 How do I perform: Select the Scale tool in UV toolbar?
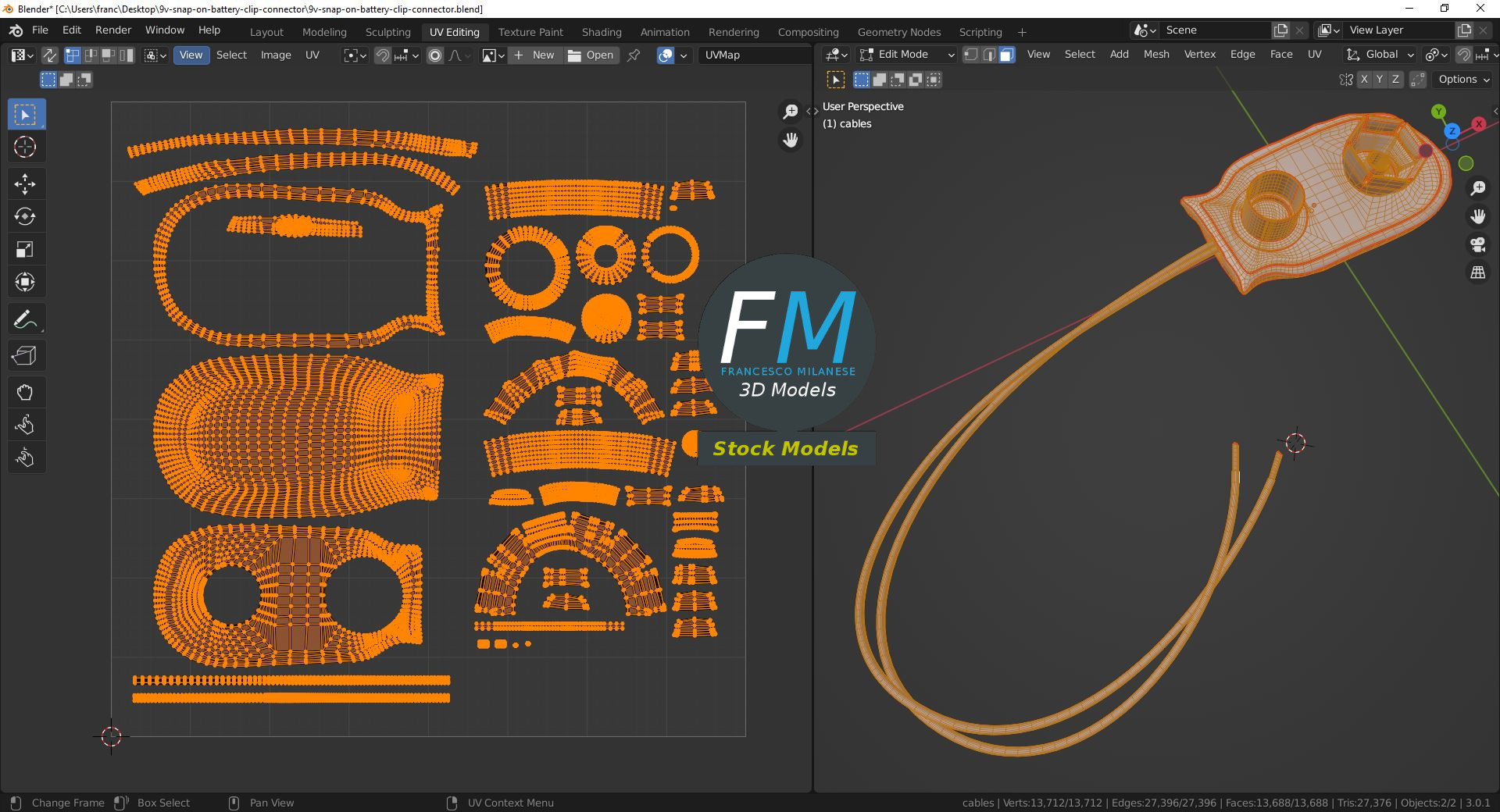(25, 250)
